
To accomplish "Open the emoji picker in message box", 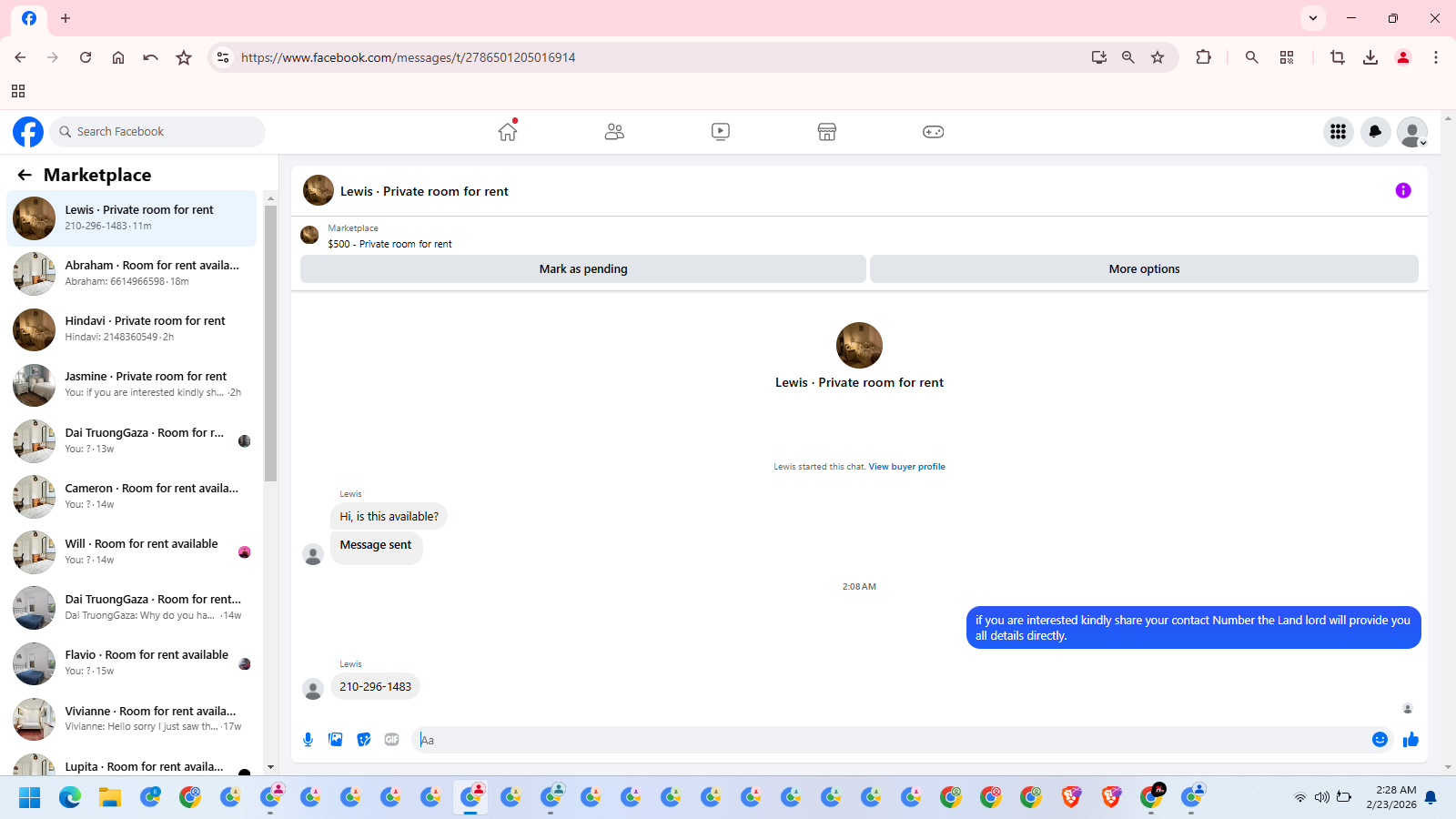I will click(1380, 740).
